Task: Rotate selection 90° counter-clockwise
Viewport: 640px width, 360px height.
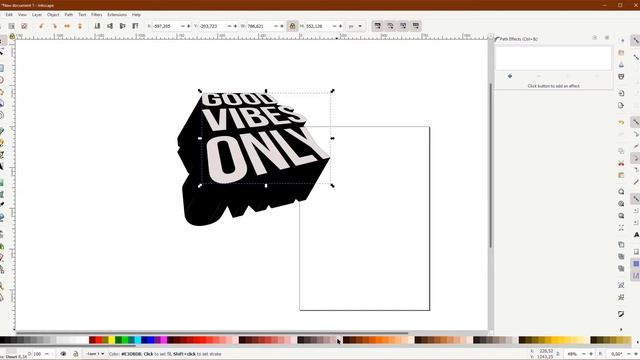Action: (41, 26)
